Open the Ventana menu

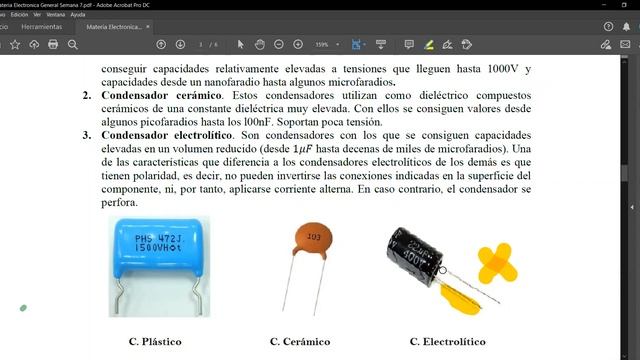[56, 15]
